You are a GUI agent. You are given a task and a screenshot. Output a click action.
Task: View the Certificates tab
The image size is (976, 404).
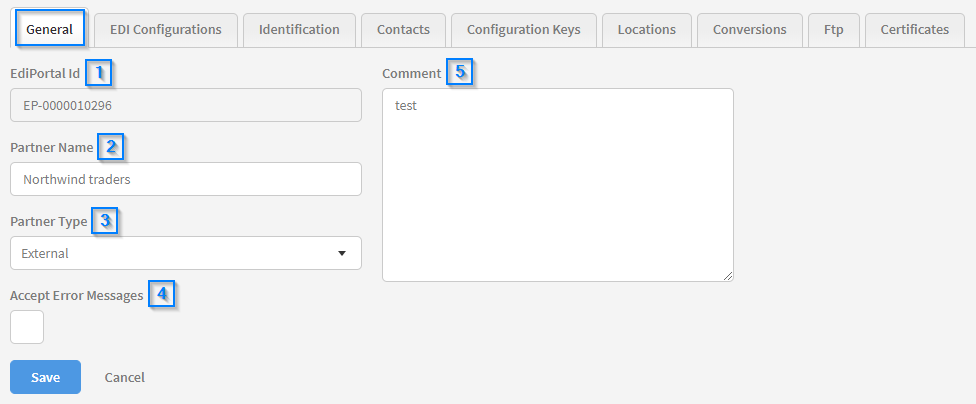click(x=914, y=29)
